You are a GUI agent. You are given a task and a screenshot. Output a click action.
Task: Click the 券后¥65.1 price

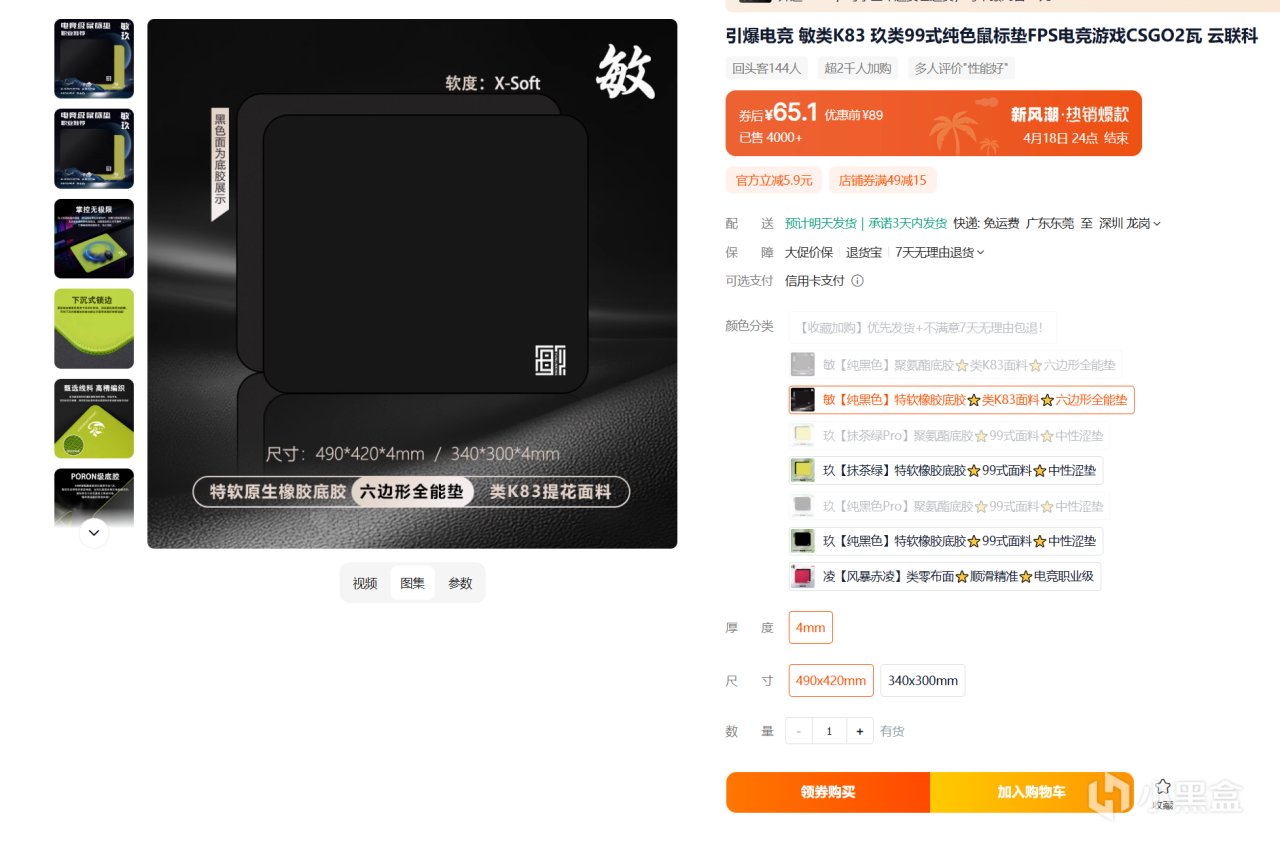779,112
